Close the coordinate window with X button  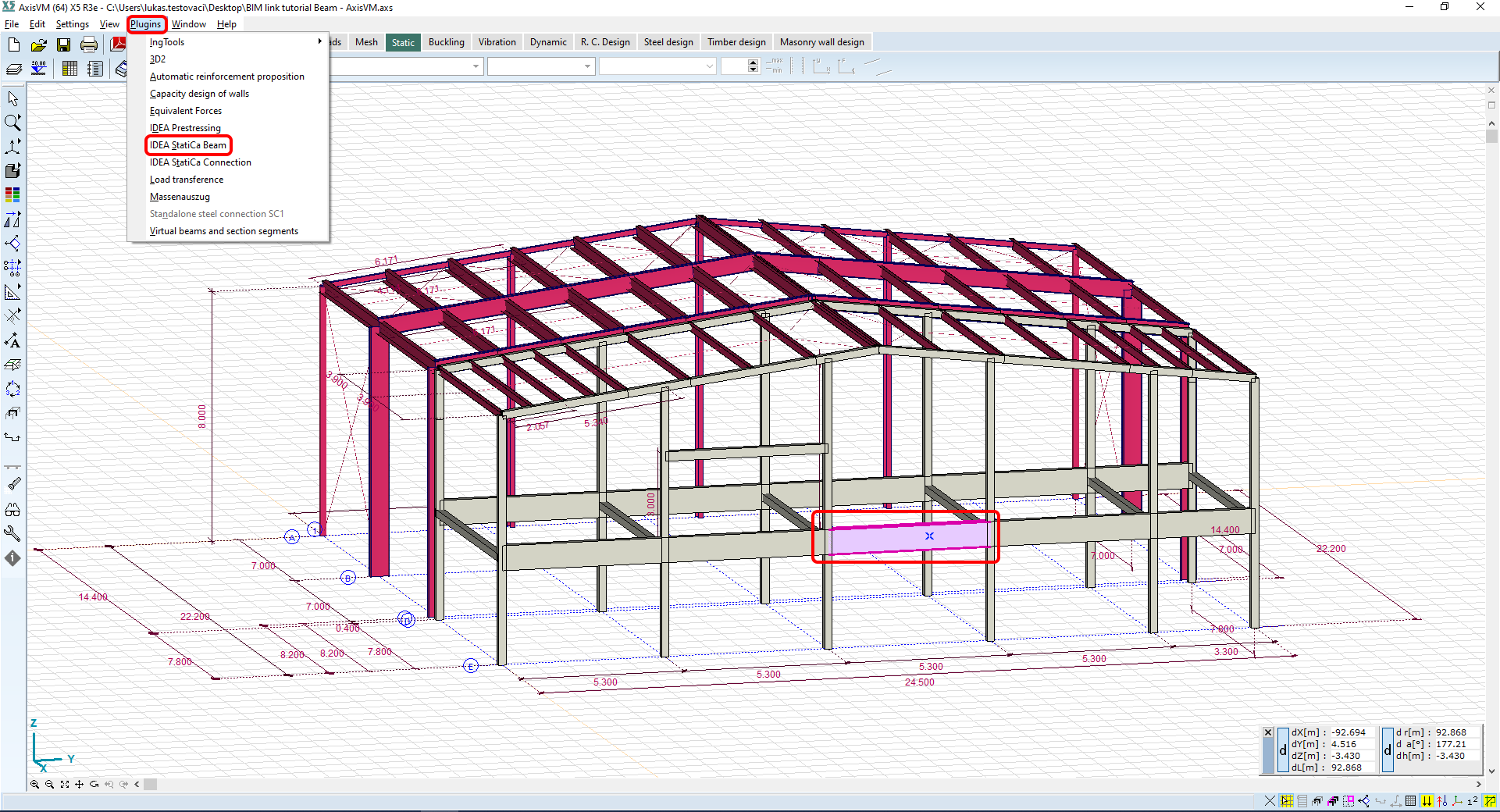[x=1268, y=732]
